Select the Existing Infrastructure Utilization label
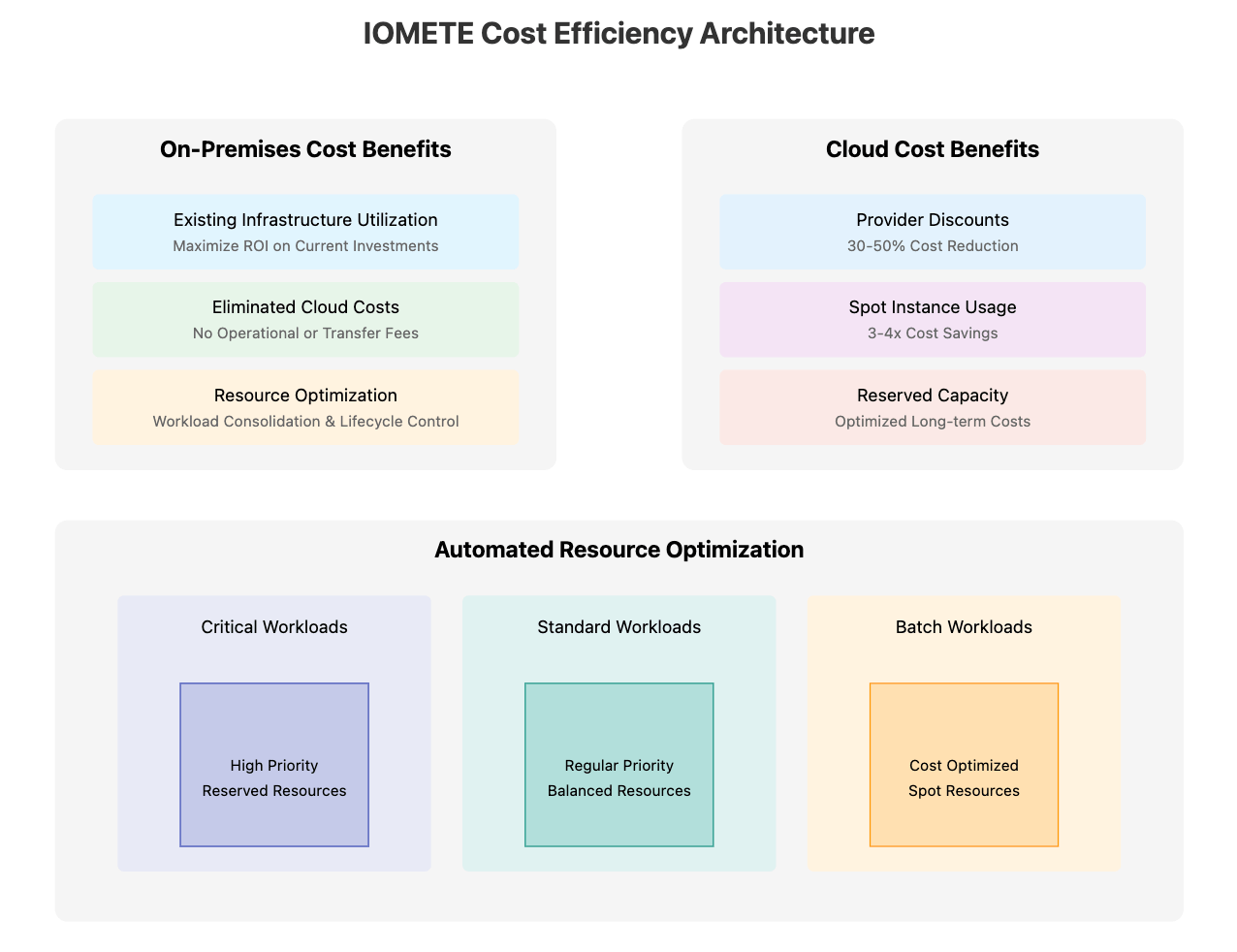Screen dimensions: 1237x952 (x=305, y=220)
